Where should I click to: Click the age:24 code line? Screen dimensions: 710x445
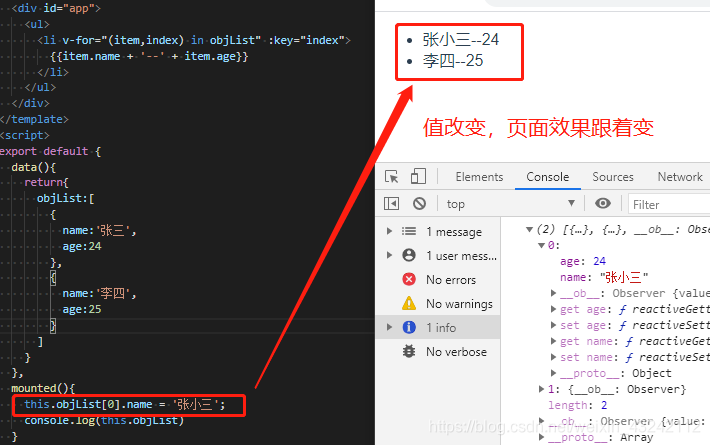[x=82, y=246]
